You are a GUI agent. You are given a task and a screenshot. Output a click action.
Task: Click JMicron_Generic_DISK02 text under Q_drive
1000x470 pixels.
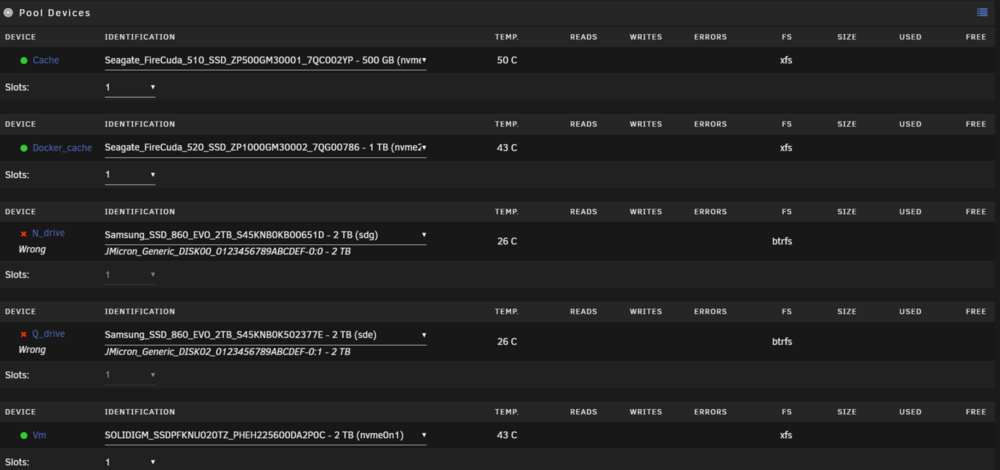[228, 352]
